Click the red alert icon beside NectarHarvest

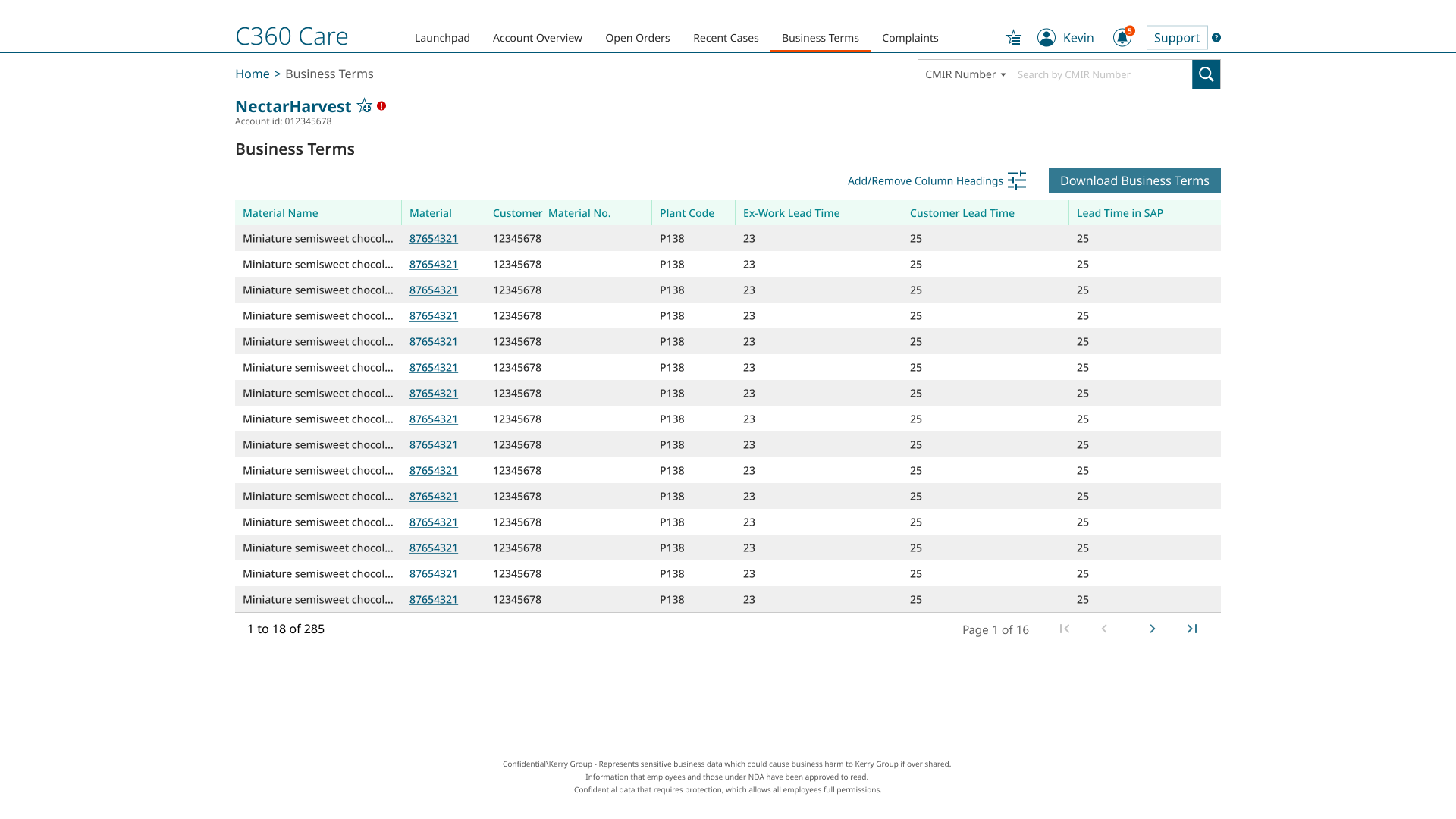pos(381,106)
